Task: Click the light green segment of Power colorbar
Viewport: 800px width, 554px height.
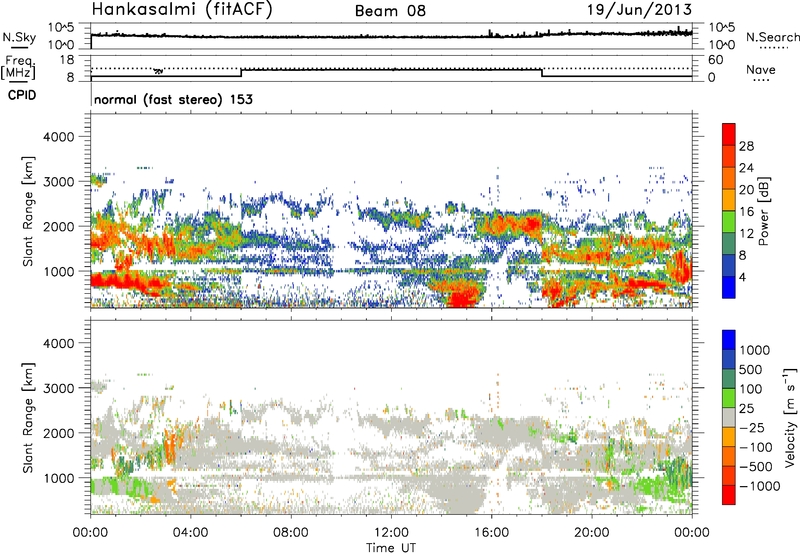Action: coord(729,222)
